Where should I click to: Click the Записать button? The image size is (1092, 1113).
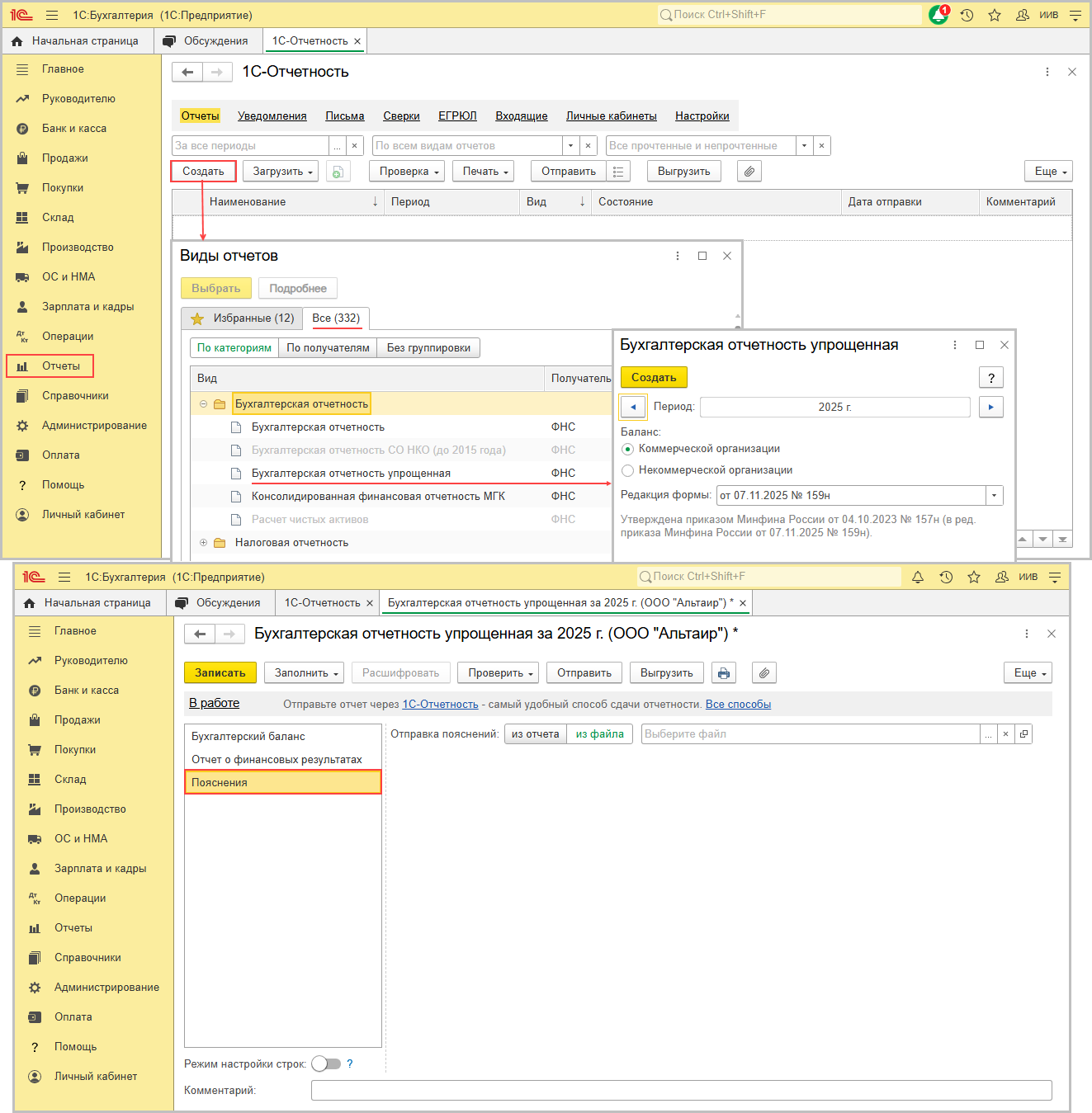point(220,672)
